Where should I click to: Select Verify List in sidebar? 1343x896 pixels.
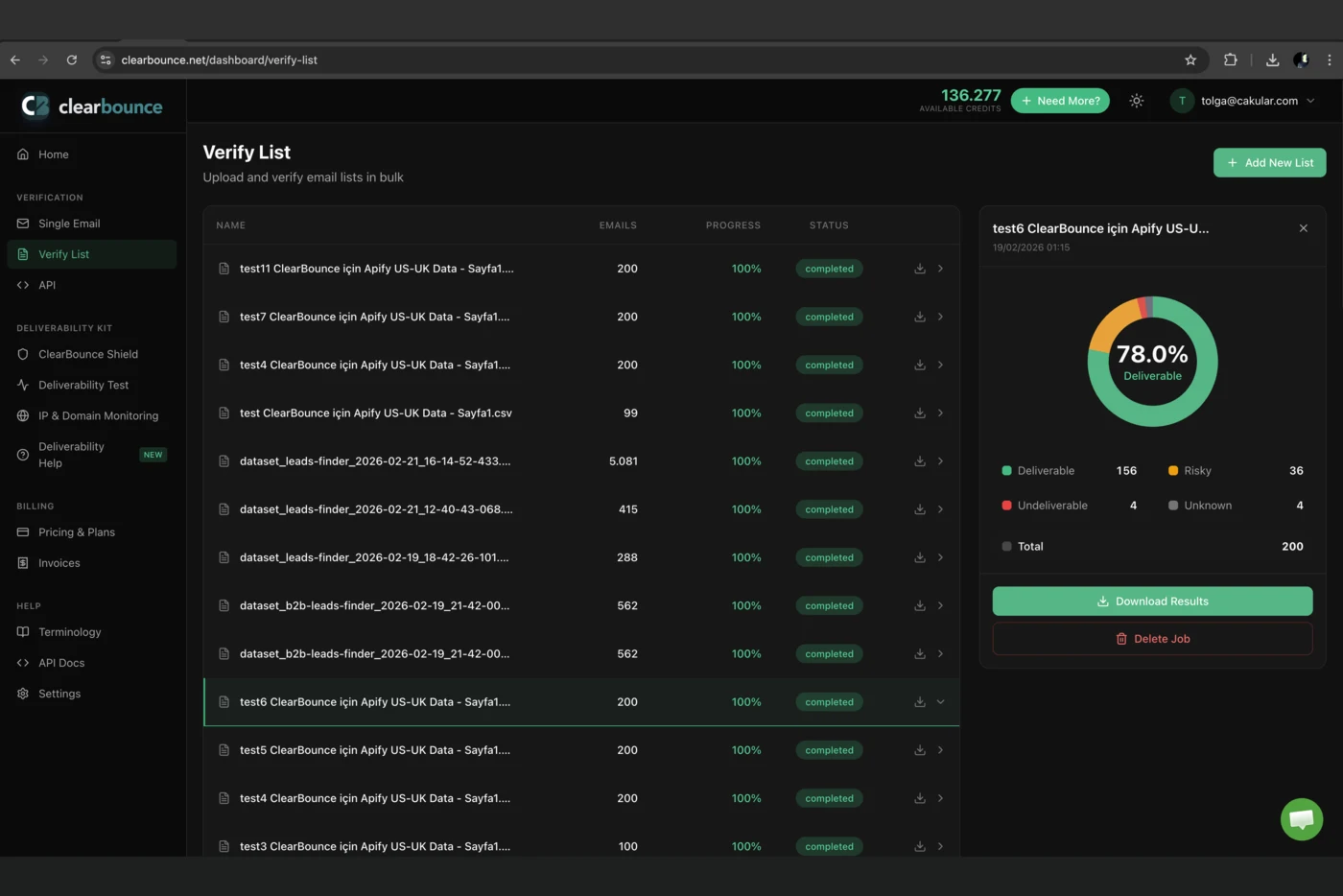coord(92,254)
